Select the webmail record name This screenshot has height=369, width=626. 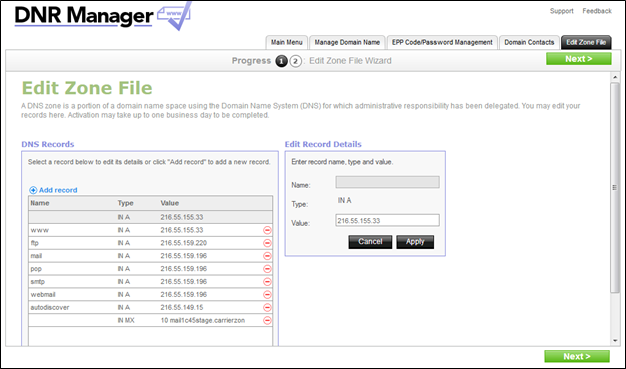pyautogui.click(x=43, y=294)
